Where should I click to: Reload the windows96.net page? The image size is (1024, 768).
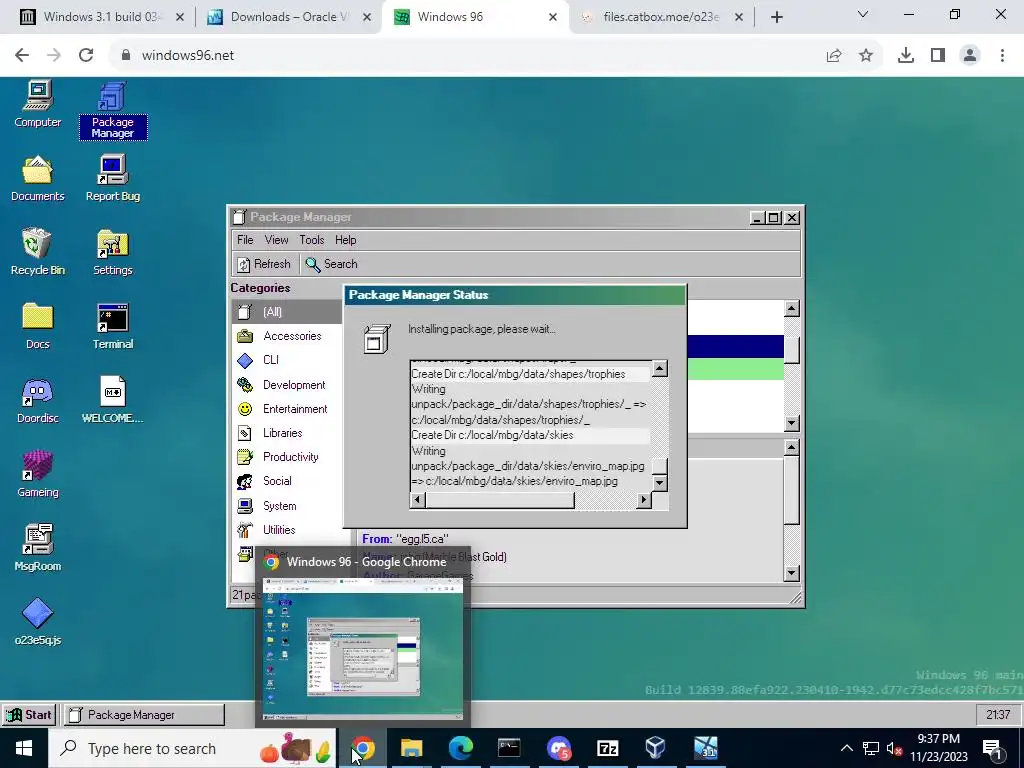86,56
